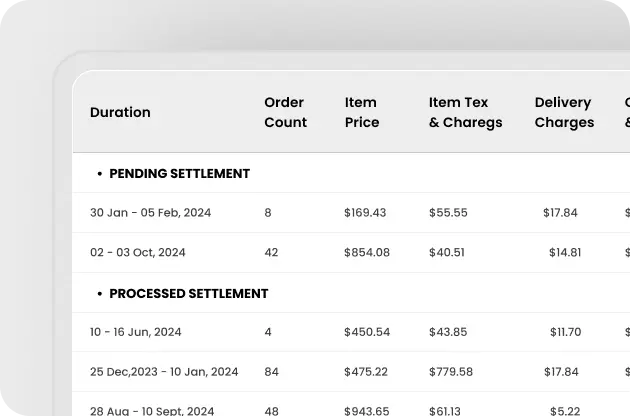
Task: Select the $779.58 tax charges cell
Action: click(451, 372)
